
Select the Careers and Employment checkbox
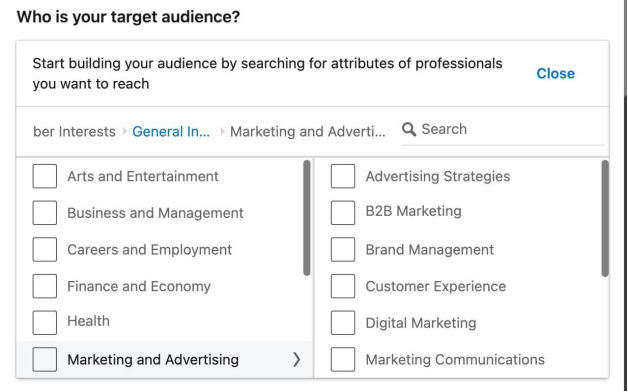[x=44, y=249]
